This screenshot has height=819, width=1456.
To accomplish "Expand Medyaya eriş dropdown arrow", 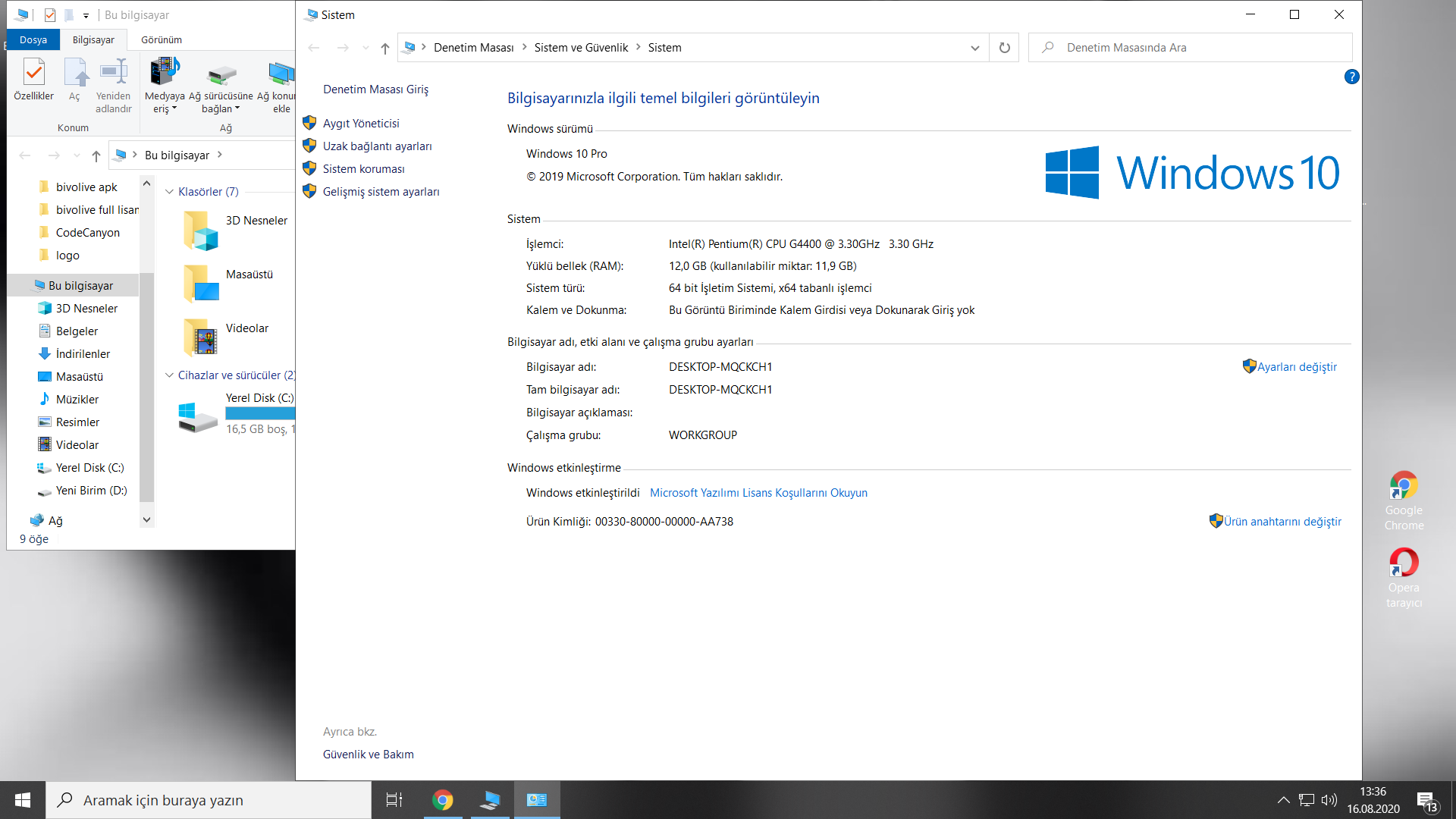I will click(x=174, y=108).
